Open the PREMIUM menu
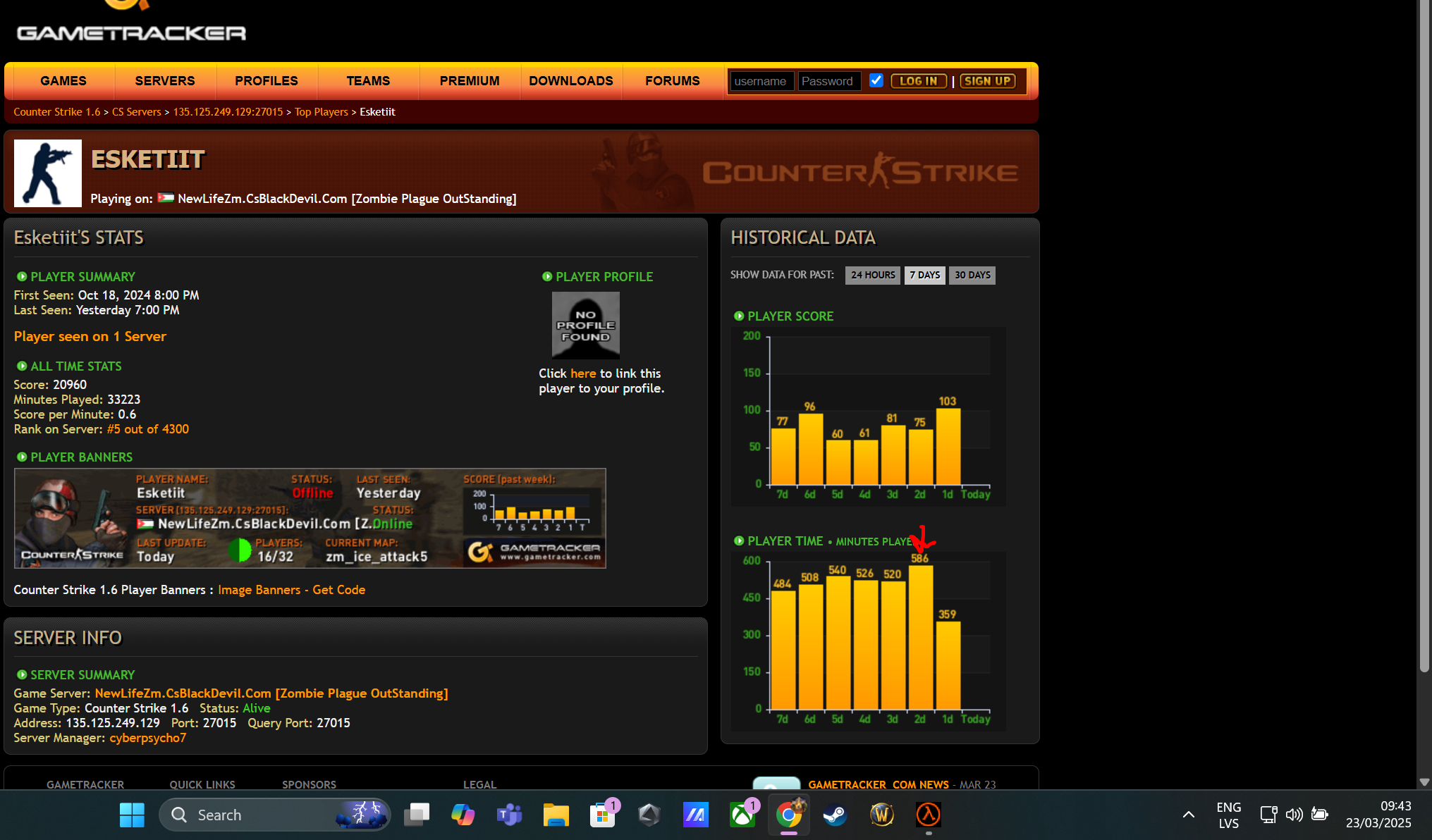This screenshot has height=840, width=1432. point(470,81)
